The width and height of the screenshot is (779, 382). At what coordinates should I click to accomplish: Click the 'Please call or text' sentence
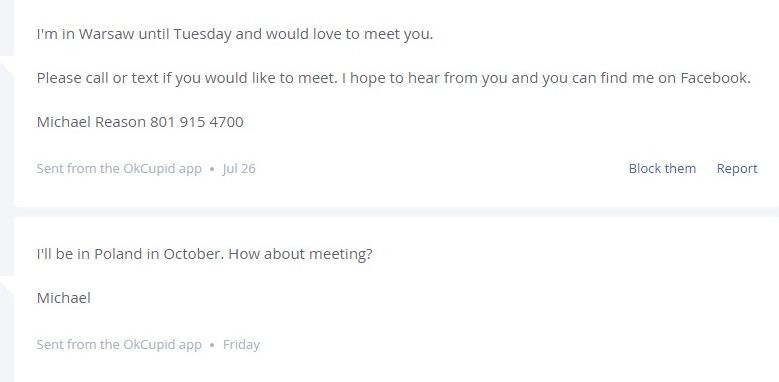click(x=186, y=78)
